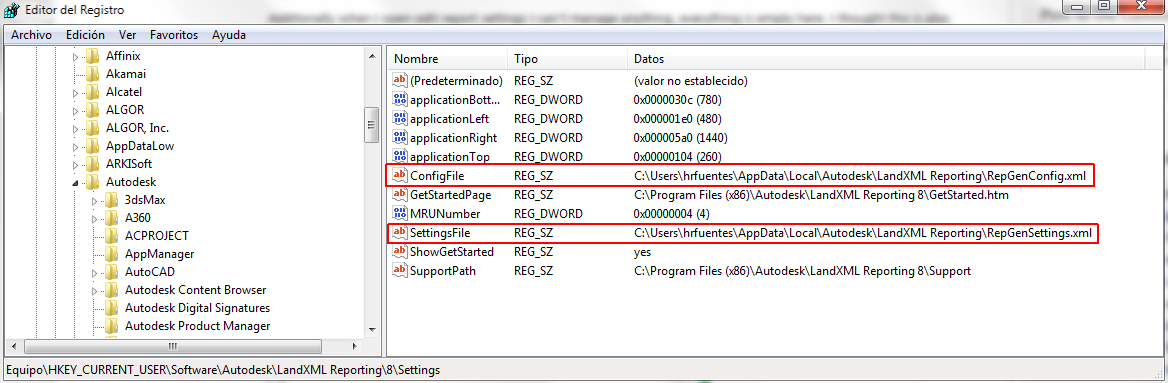1168x383 pixels.
Task: Click the ShowGetStarted value 'yes'
Action: [642, 252]
